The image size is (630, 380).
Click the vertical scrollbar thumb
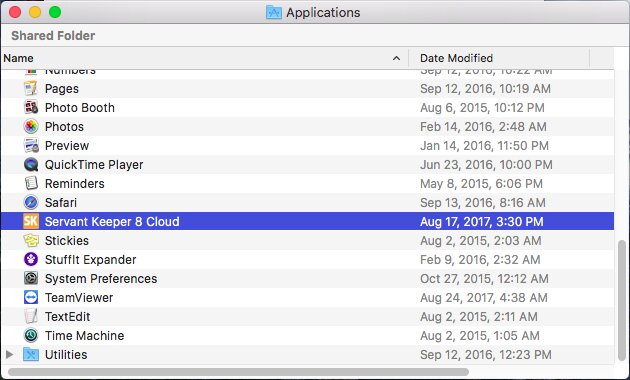tap(622, 300)
